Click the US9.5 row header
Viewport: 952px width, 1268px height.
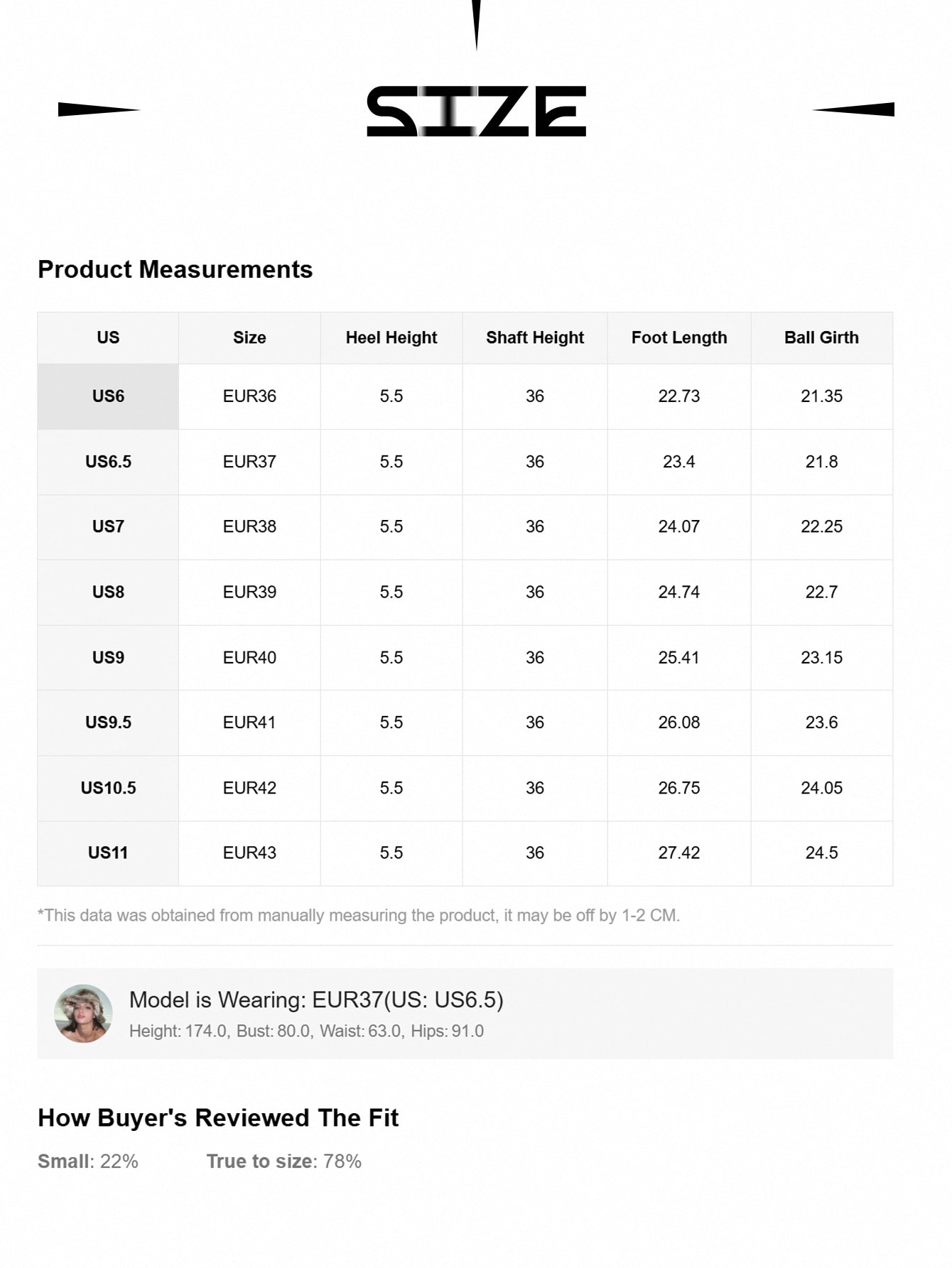coord(108,722)
